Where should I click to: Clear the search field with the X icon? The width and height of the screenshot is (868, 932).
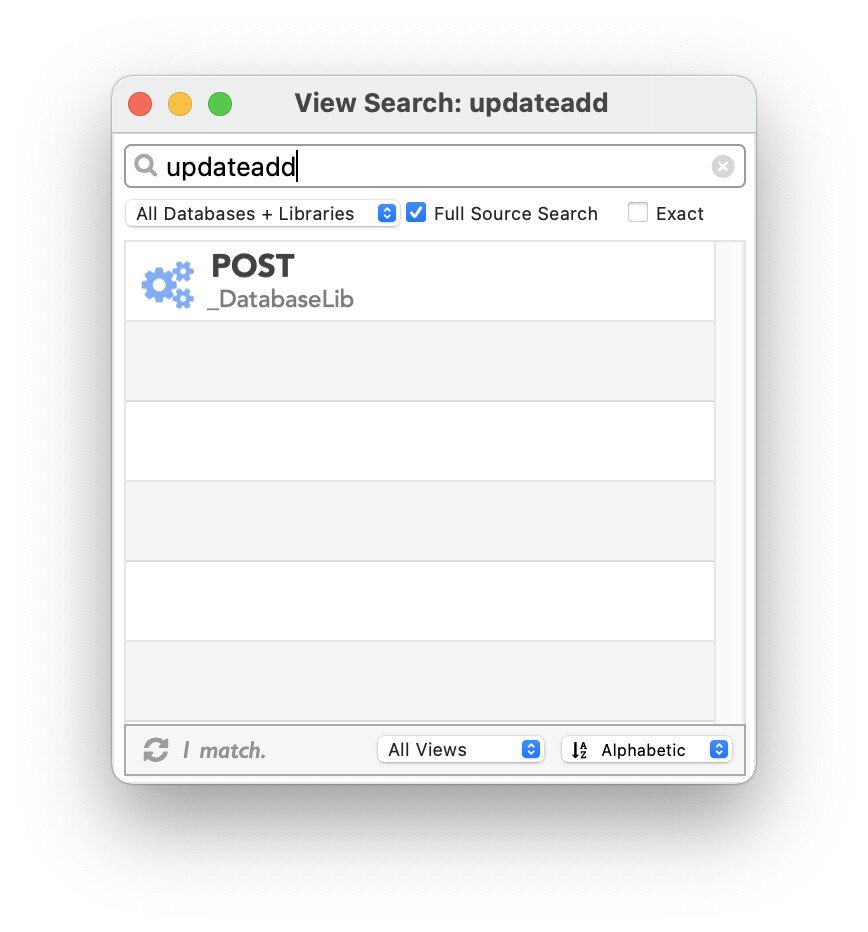coord(723,166)
